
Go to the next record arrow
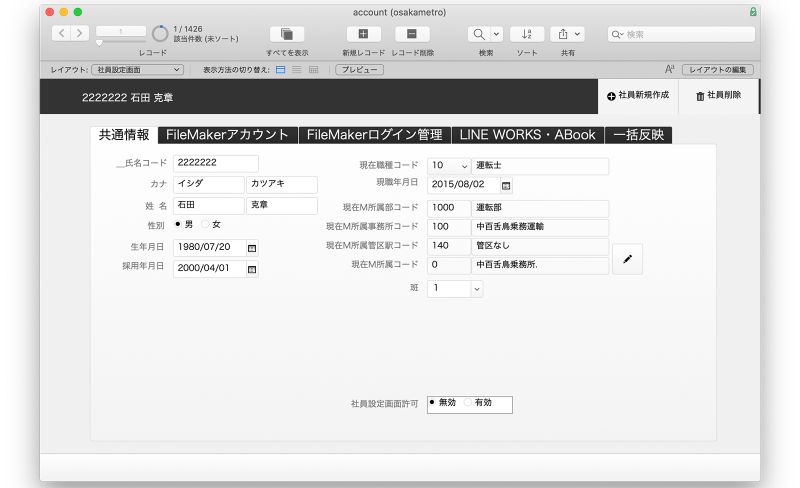click(x=80, y=33)
